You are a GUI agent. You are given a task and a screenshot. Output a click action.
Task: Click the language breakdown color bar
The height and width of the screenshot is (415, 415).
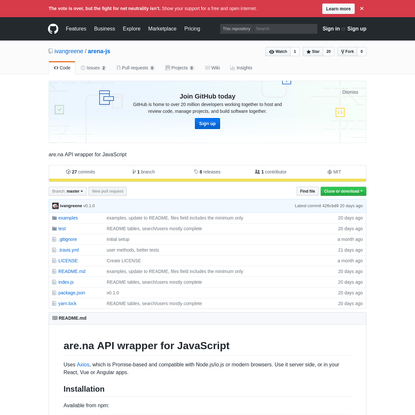pos(207,180)
